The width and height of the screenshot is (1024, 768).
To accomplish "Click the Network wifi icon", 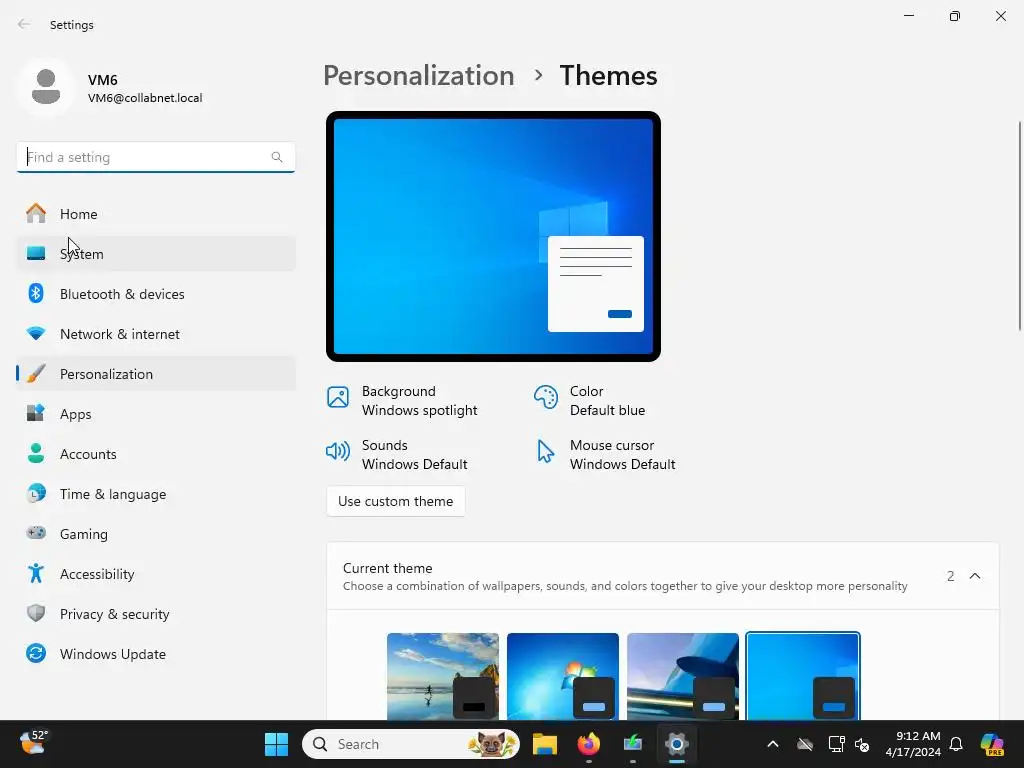I will pos(36,334).
